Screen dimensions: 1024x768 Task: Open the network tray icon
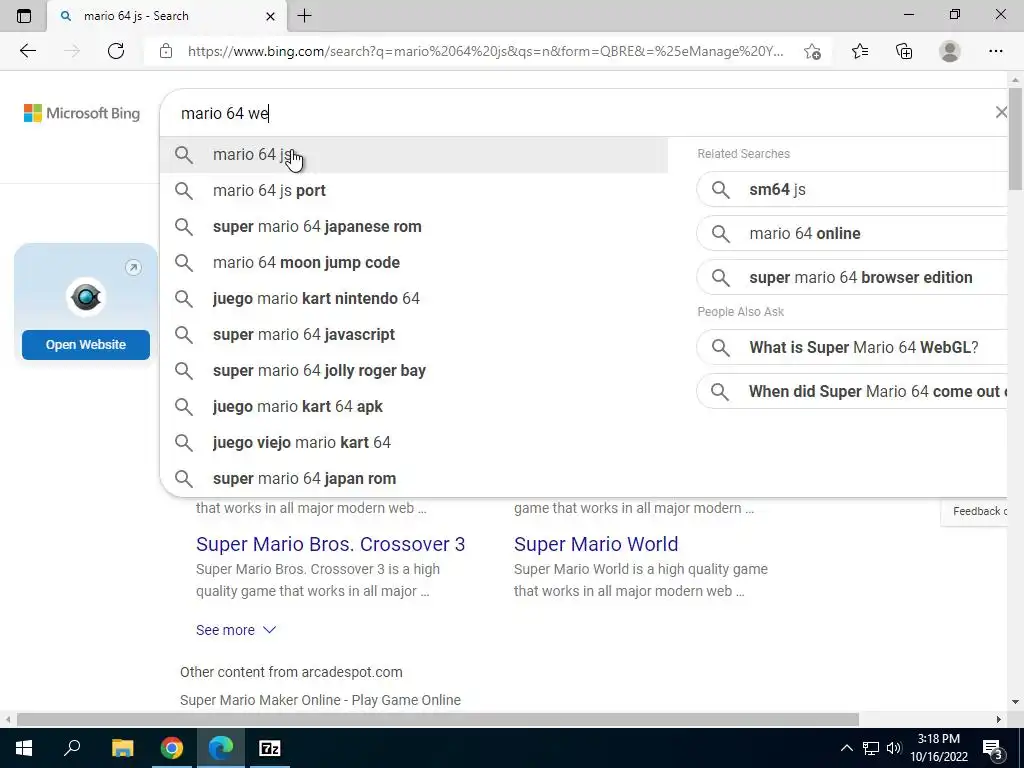(871, 748)
